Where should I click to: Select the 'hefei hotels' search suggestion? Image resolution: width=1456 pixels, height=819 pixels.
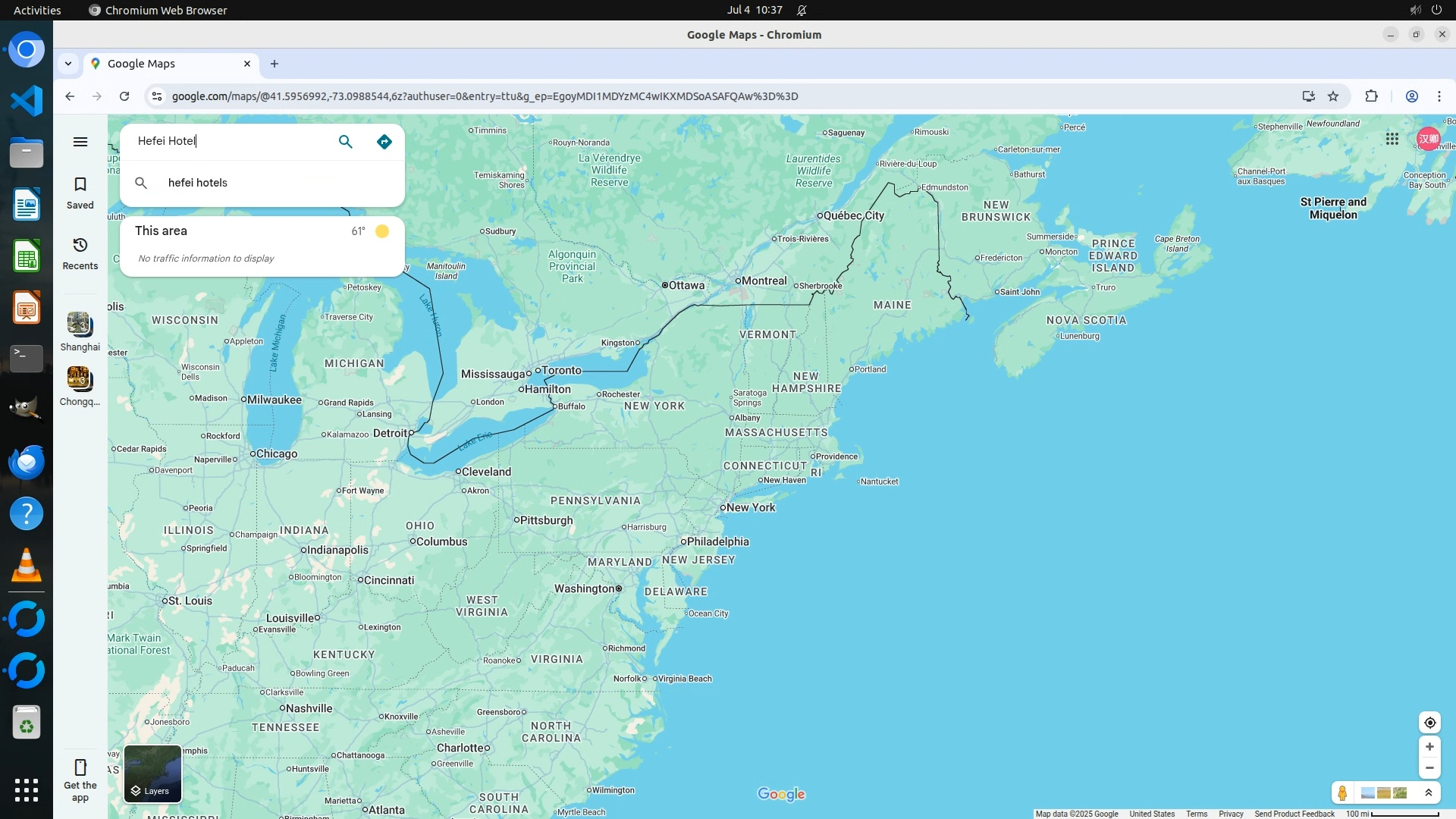pos(198,183)
